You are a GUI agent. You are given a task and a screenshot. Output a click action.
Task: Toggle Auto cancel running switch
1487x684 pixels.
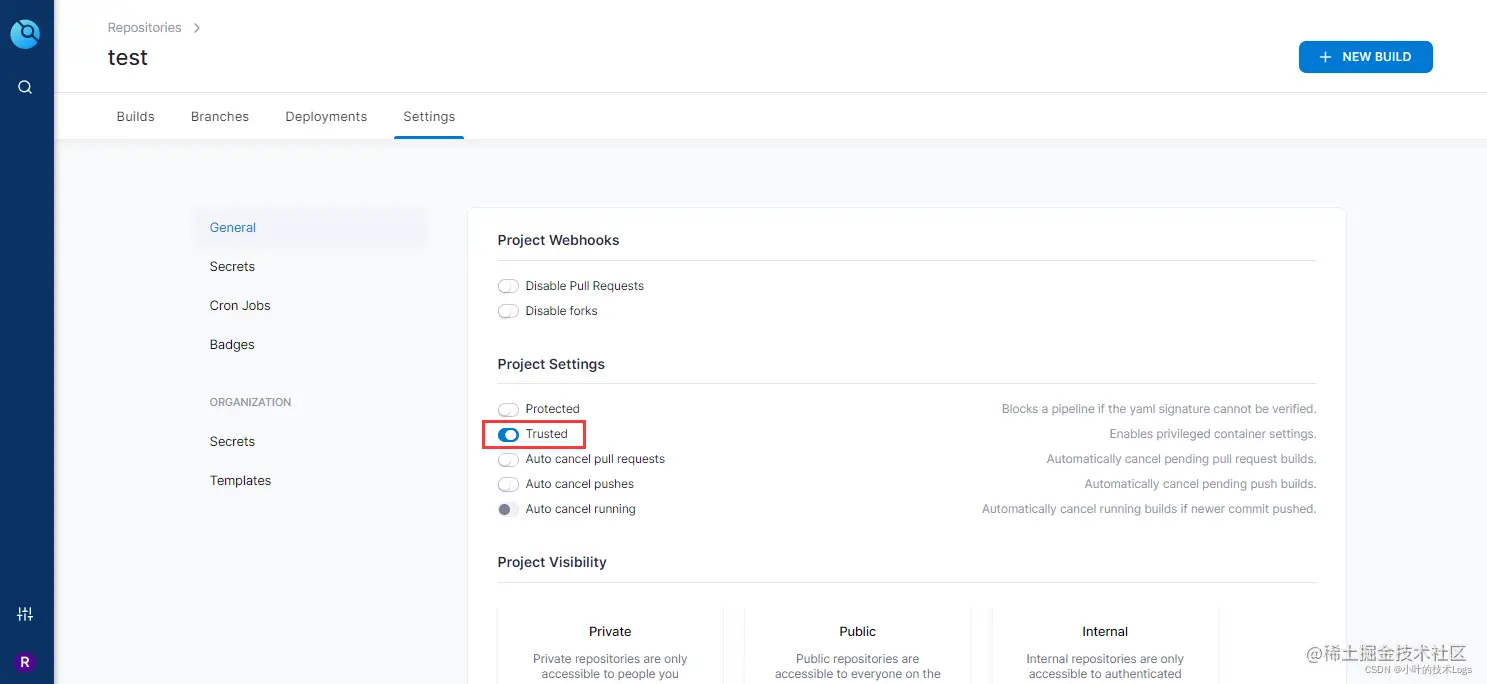508,509
